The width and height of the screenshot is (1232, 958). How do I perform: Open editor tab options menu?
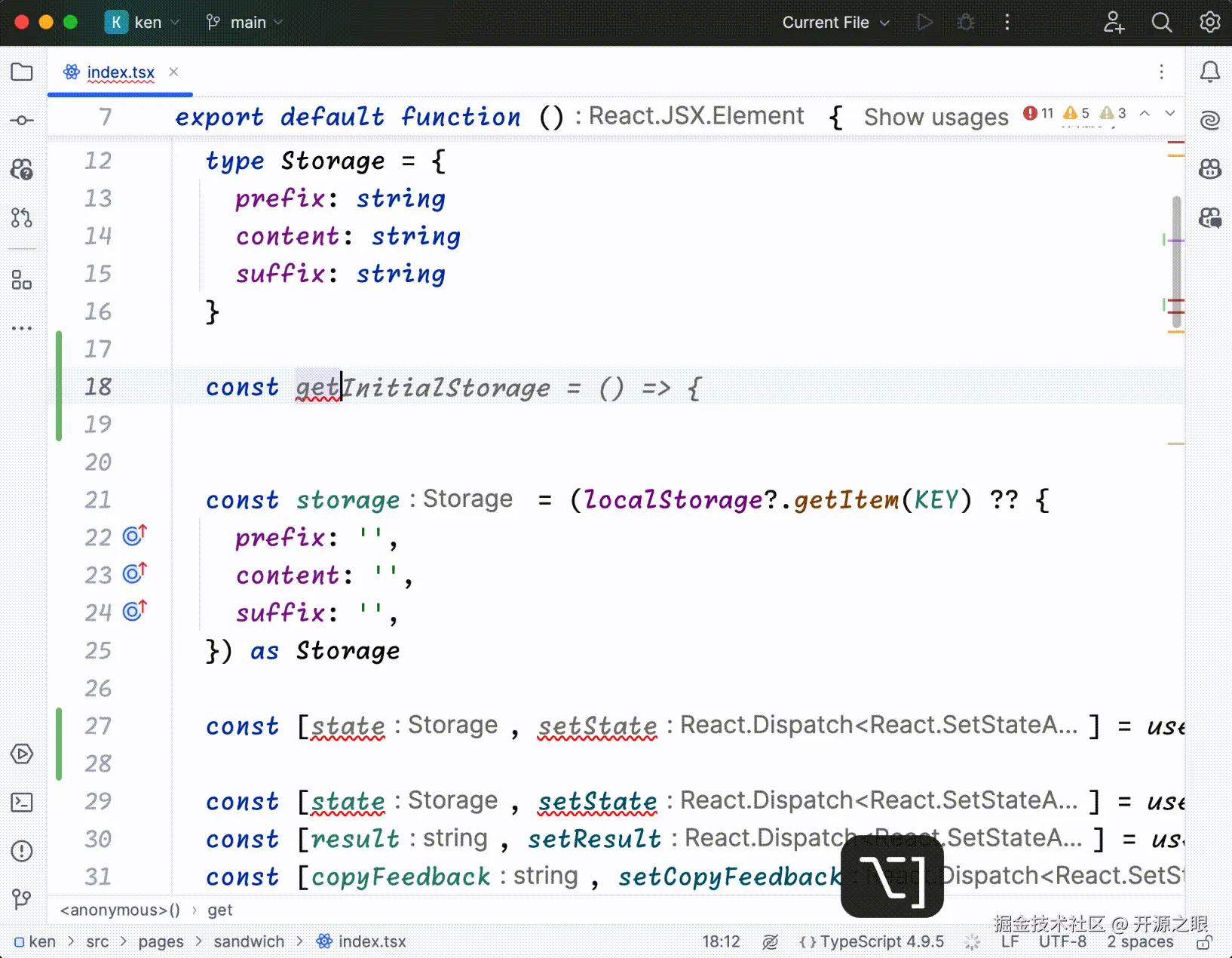click(x=1162, y=72)
